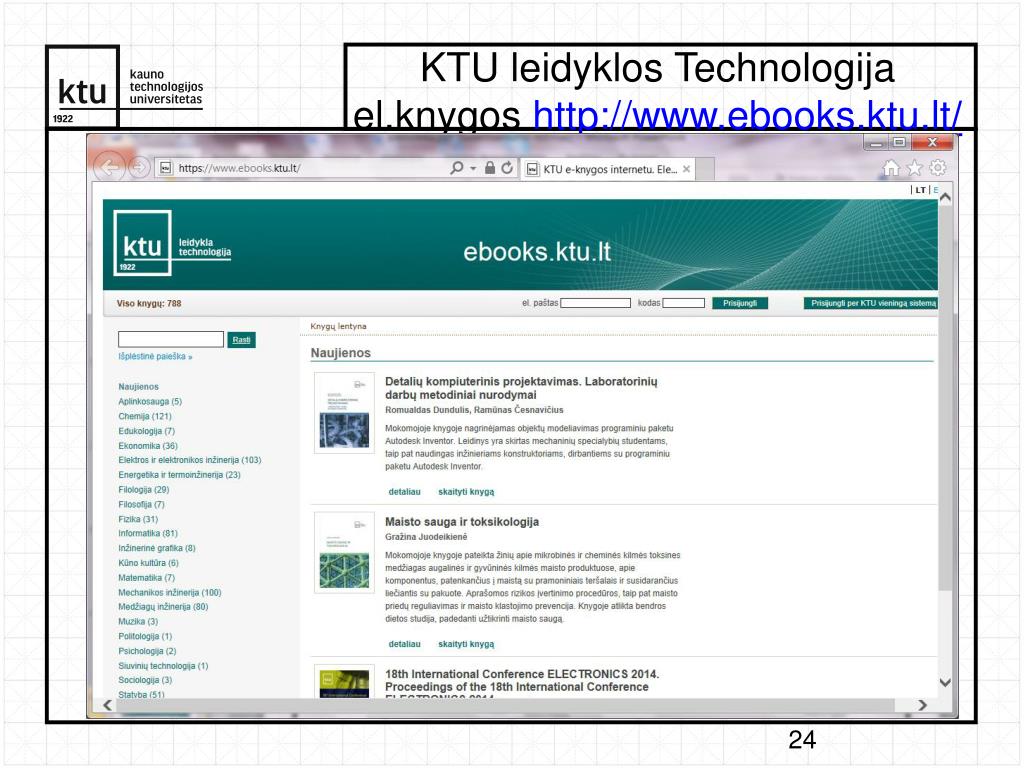This screenshot has height=768, width=1024.
Task: Open the browser Home icon
Action: [891, 168]
